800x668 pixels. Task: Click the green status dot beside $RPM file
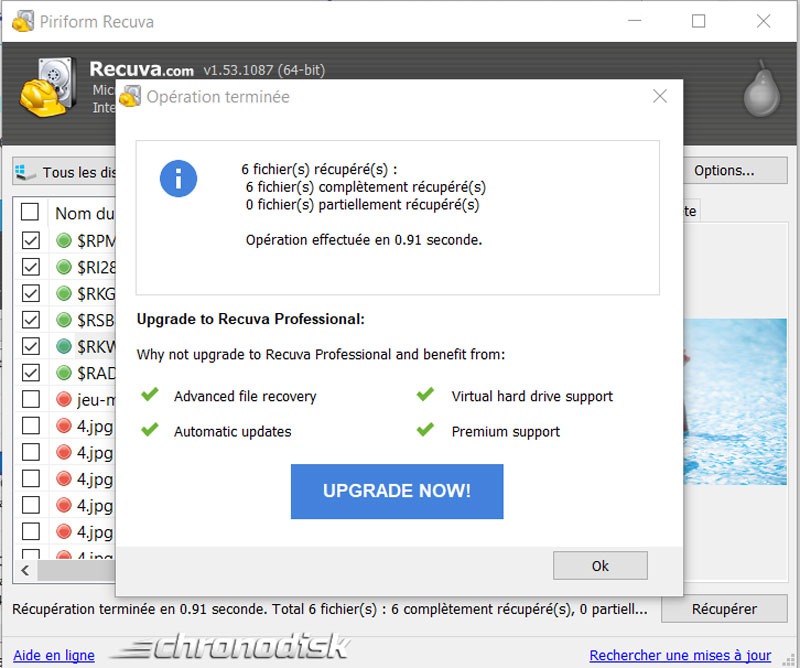[64, 240]
